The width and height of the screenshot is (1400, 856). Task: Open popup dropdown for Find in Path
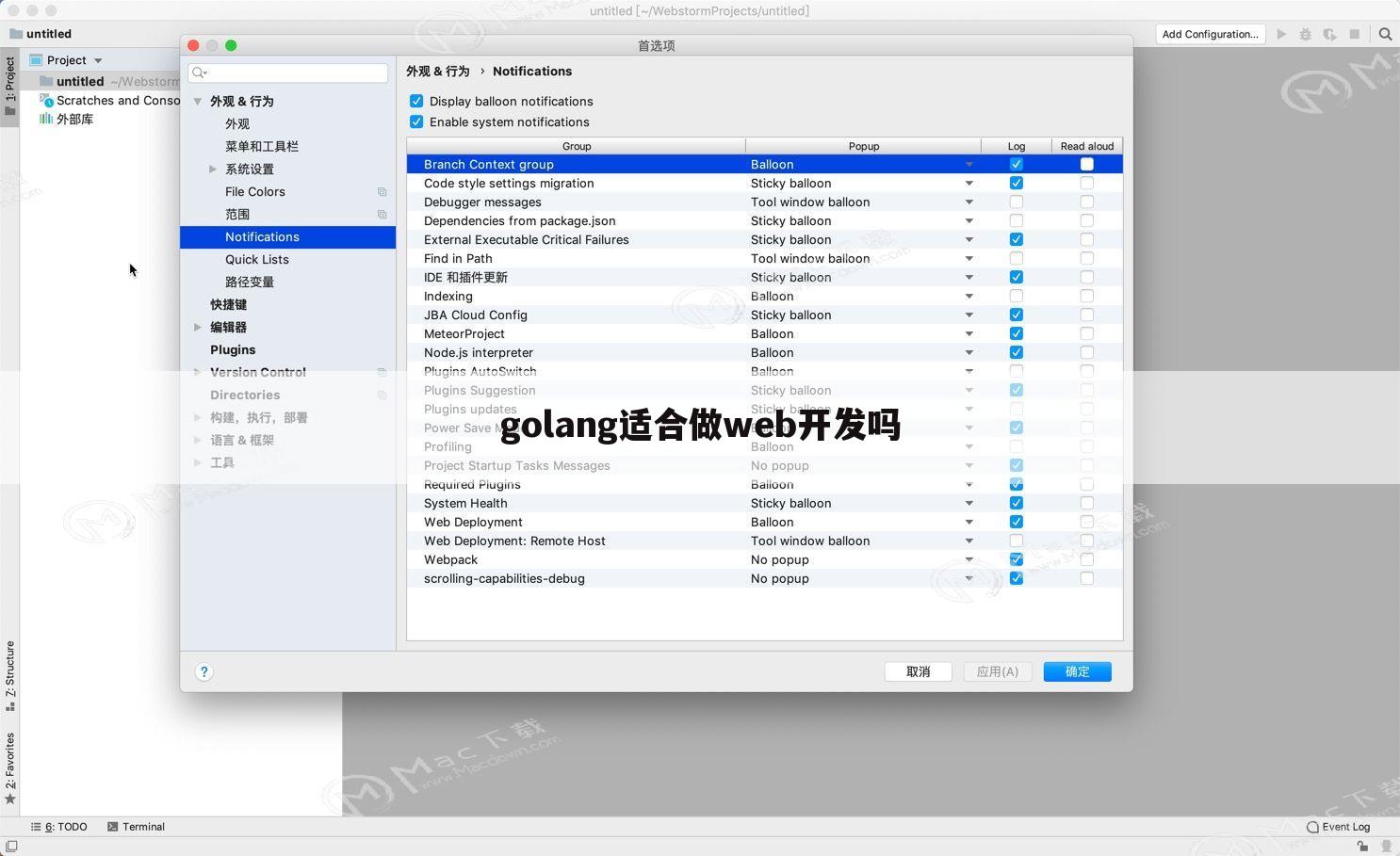(969, 259)
